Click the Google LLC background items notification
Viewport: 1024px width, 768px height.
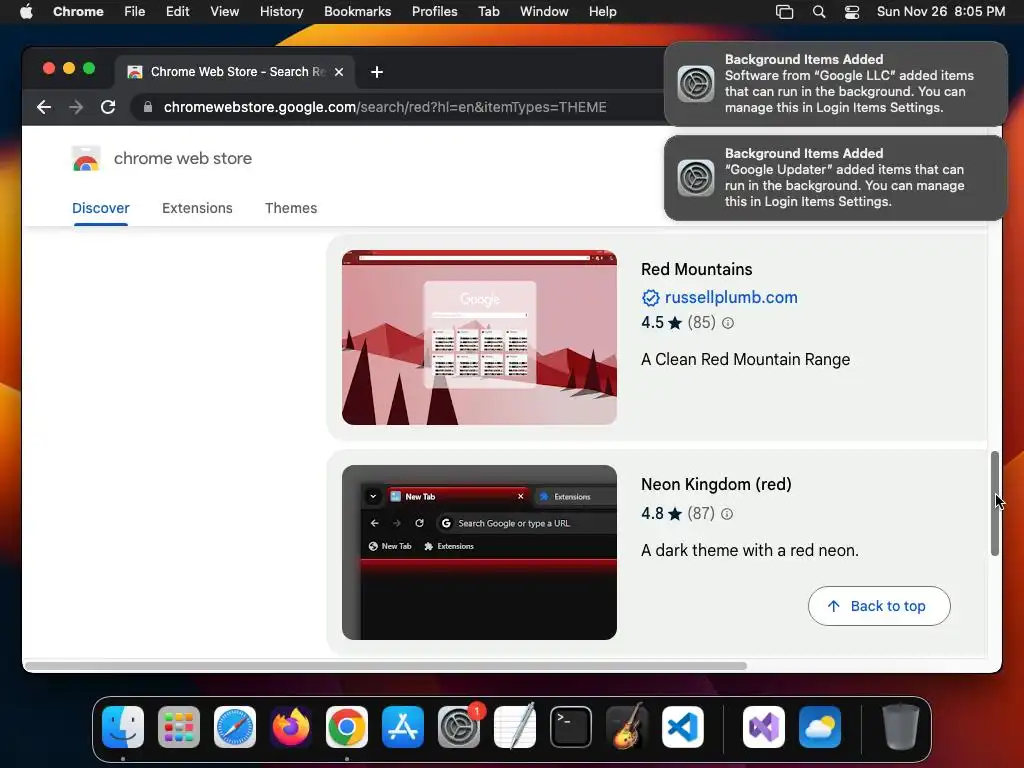tap(835, 84)
